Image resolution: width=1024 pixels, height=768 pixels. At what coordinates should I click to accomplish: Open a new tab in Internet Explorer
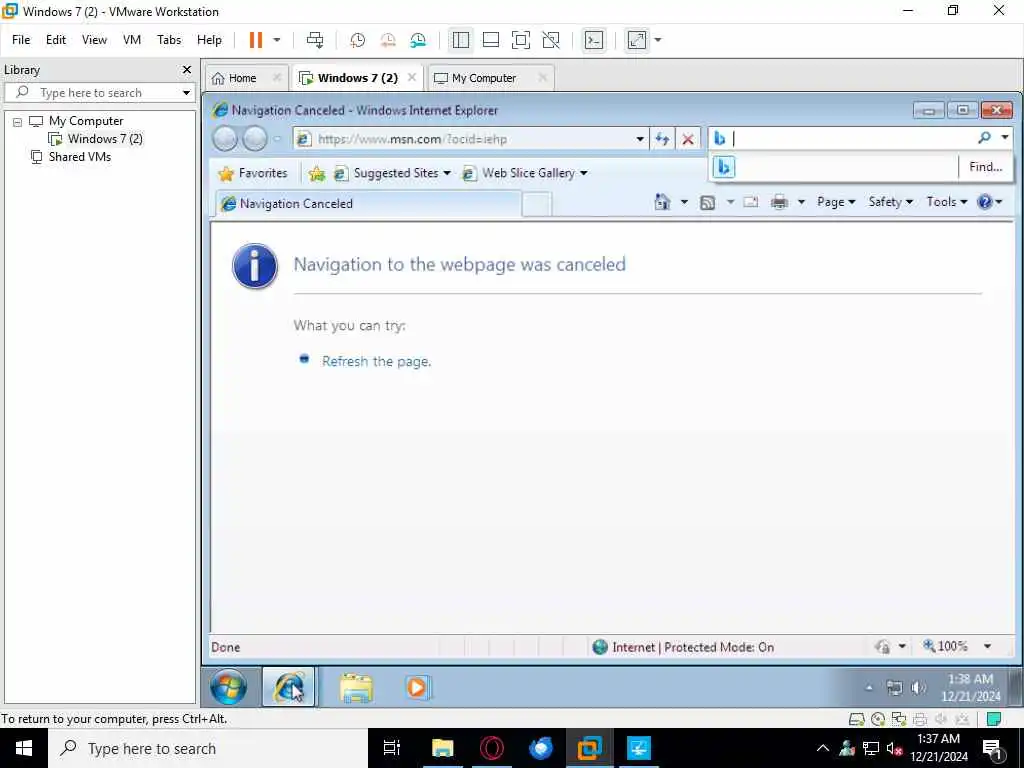537,204
